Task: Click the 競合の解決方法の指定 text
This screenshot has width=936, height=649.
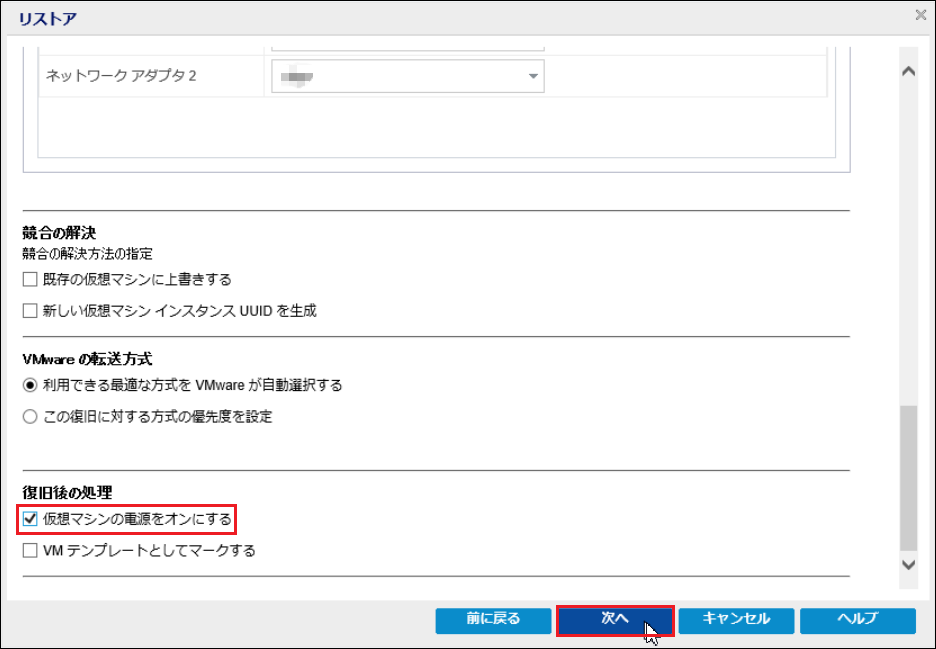Action: click(87, 254)
